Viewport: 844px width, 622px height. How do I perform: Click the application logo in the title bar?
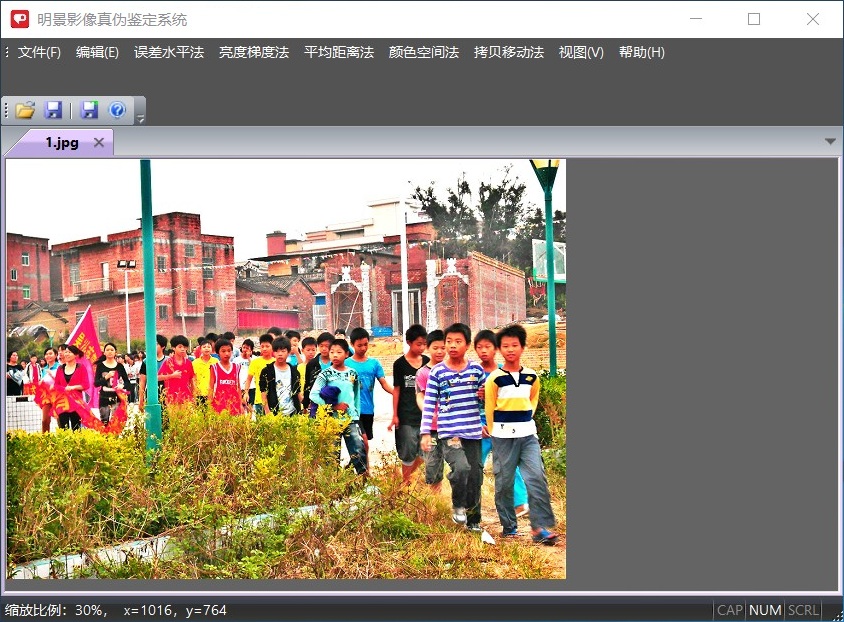[19, 19]
